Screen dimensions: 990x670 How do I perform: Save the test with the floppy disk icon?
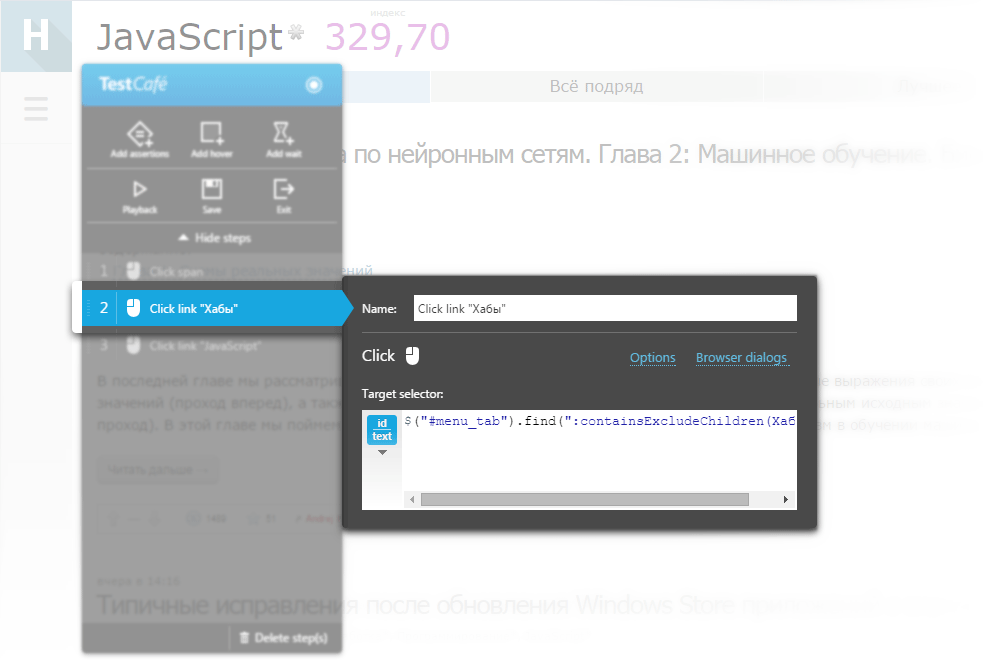coord(212,189)
